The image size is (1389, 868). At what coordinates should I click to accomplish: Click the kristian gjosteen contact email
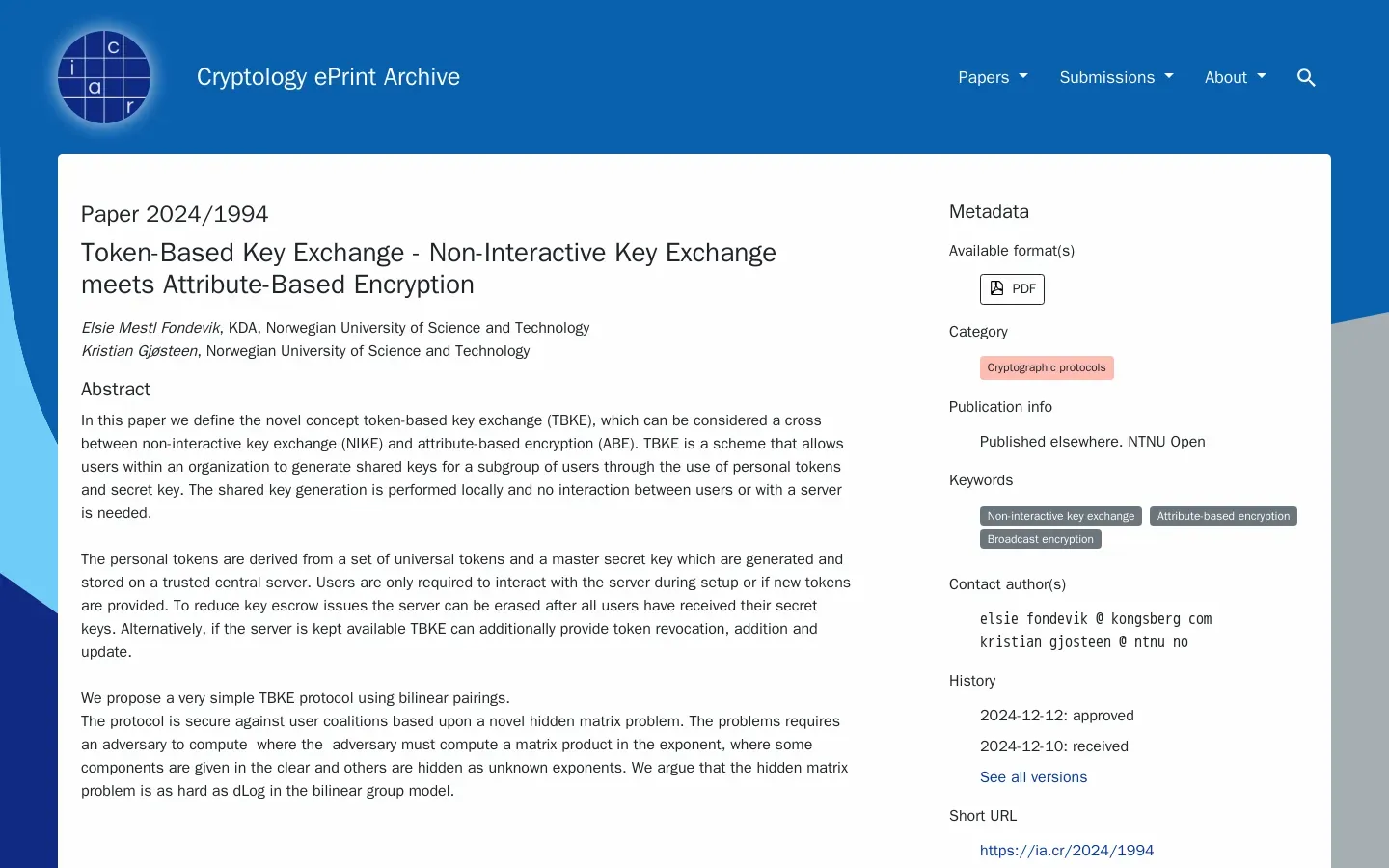[x=1084, y=642]
